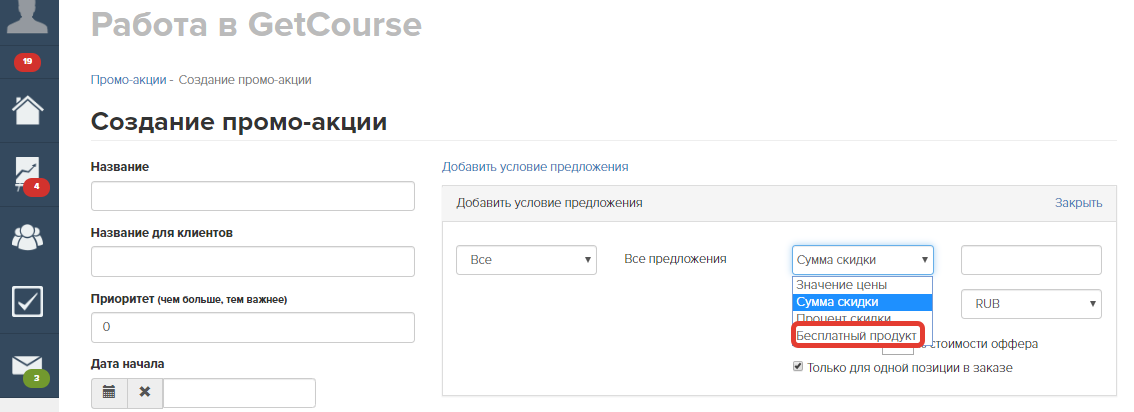
Task: Click the 'Работа в GetCourse' title
Action: click(x=256, y=24)
